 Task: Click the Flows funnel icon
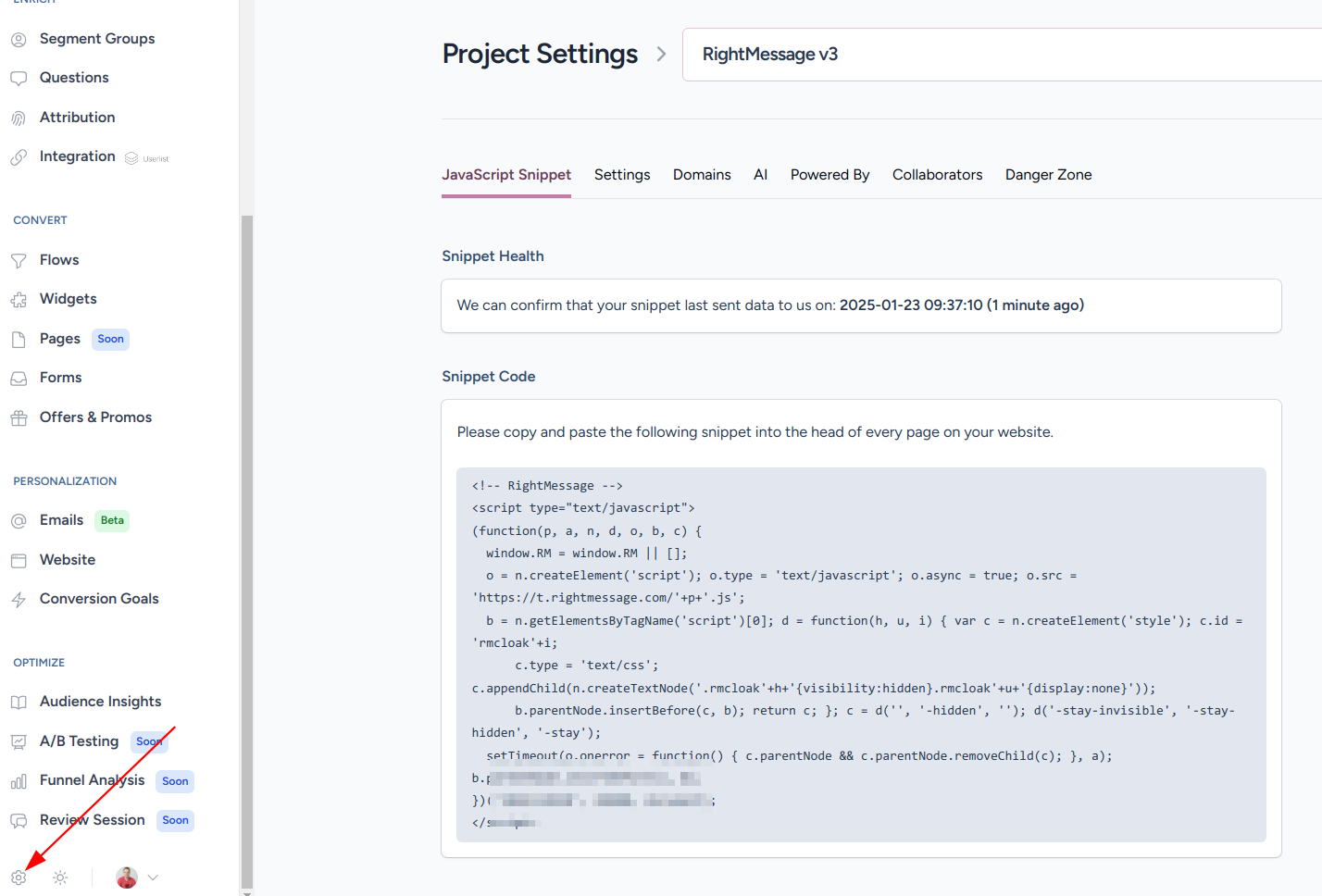click(x=19, y=261)
